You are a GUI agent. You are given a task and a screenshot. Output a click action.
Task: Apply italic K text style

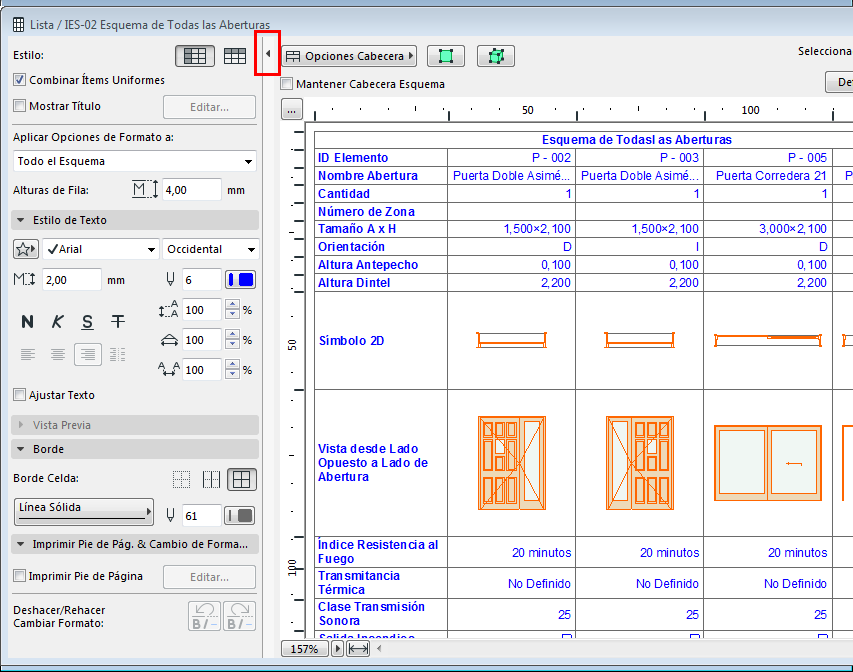[x=58, y=321]
